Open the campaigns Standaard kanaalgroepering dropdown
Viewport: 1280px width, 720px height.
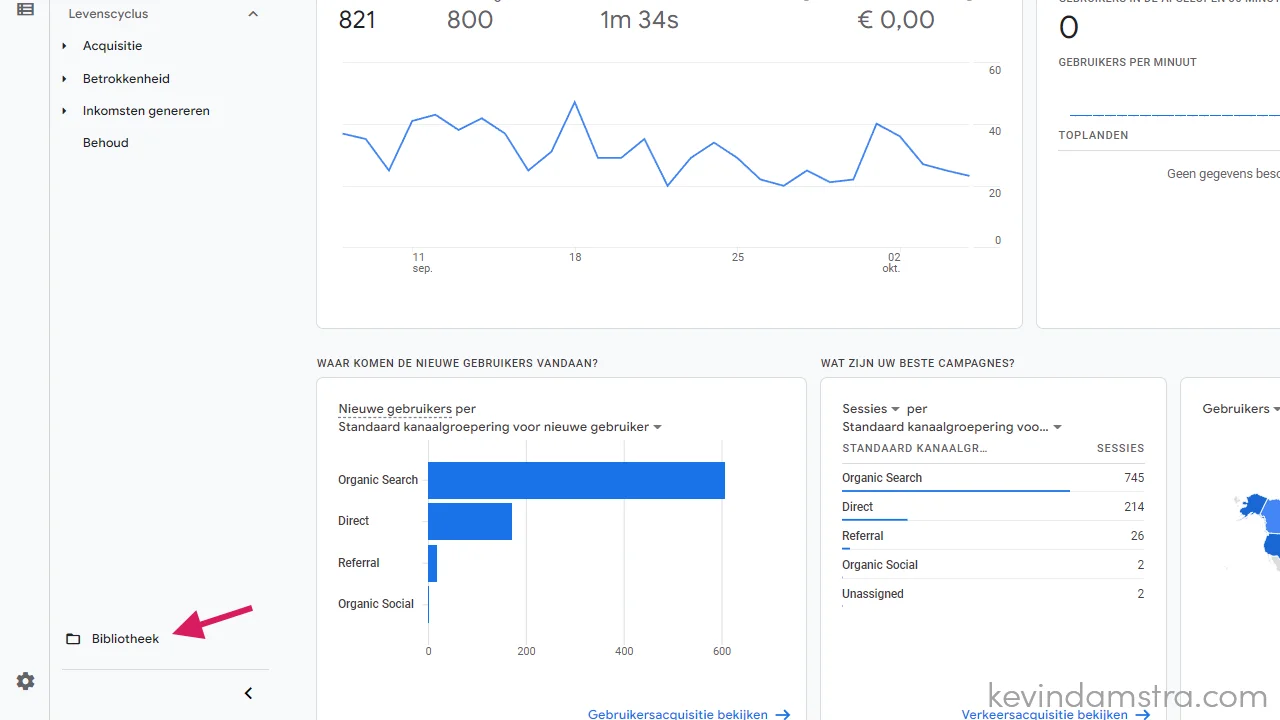952,427
